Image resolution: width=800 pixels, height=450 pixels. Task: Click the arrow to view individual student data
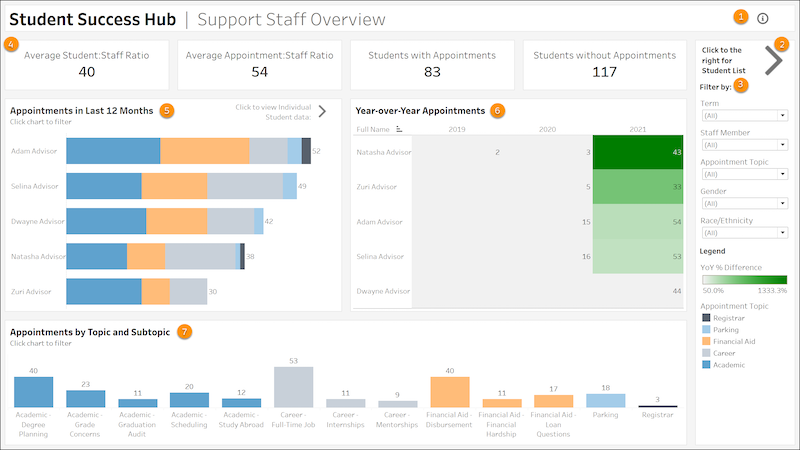pos(322,111)
